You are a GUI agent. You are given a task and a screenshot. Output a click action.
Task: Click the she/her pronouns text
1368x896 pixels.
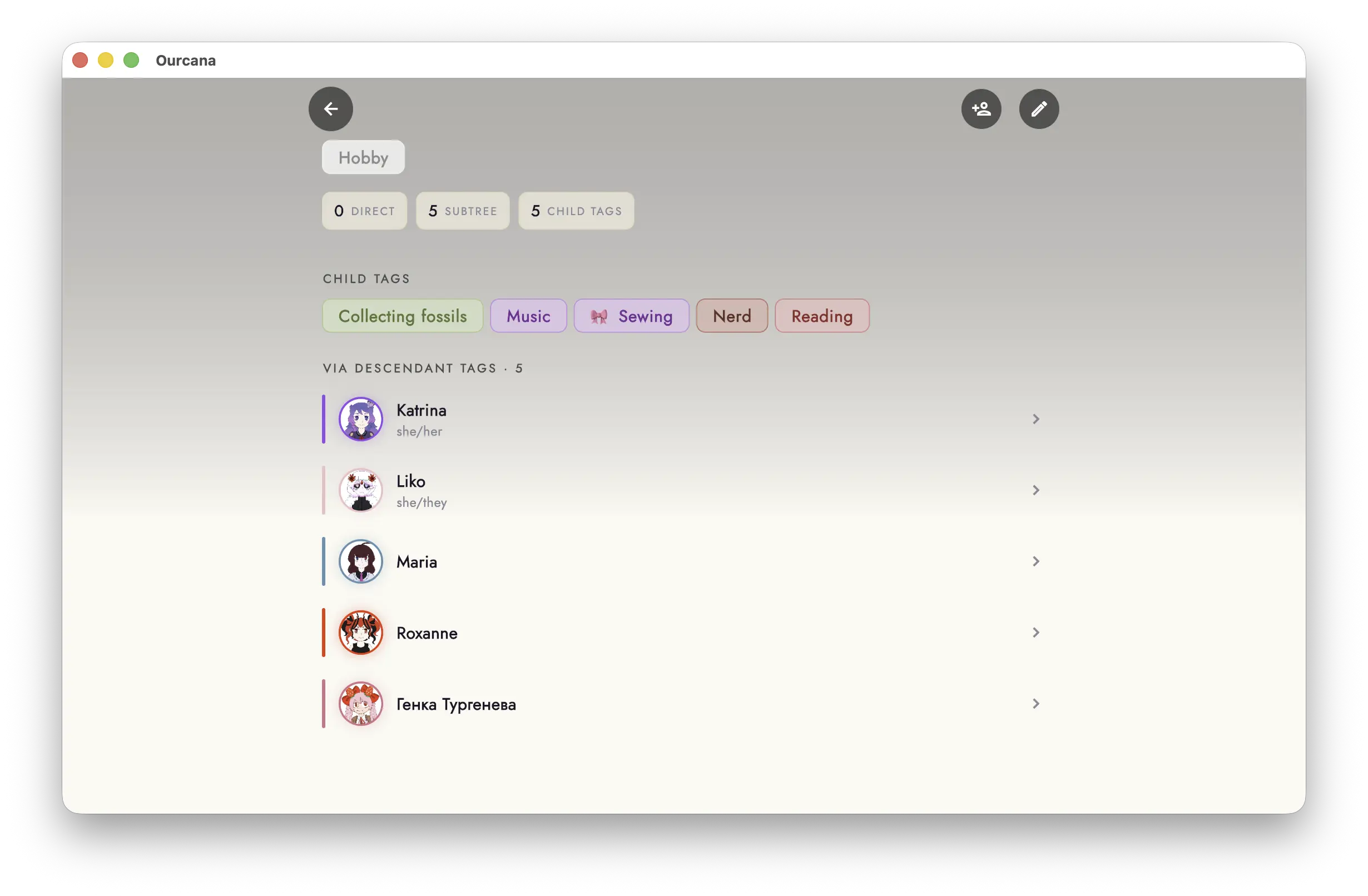click(x=419, y=431)
